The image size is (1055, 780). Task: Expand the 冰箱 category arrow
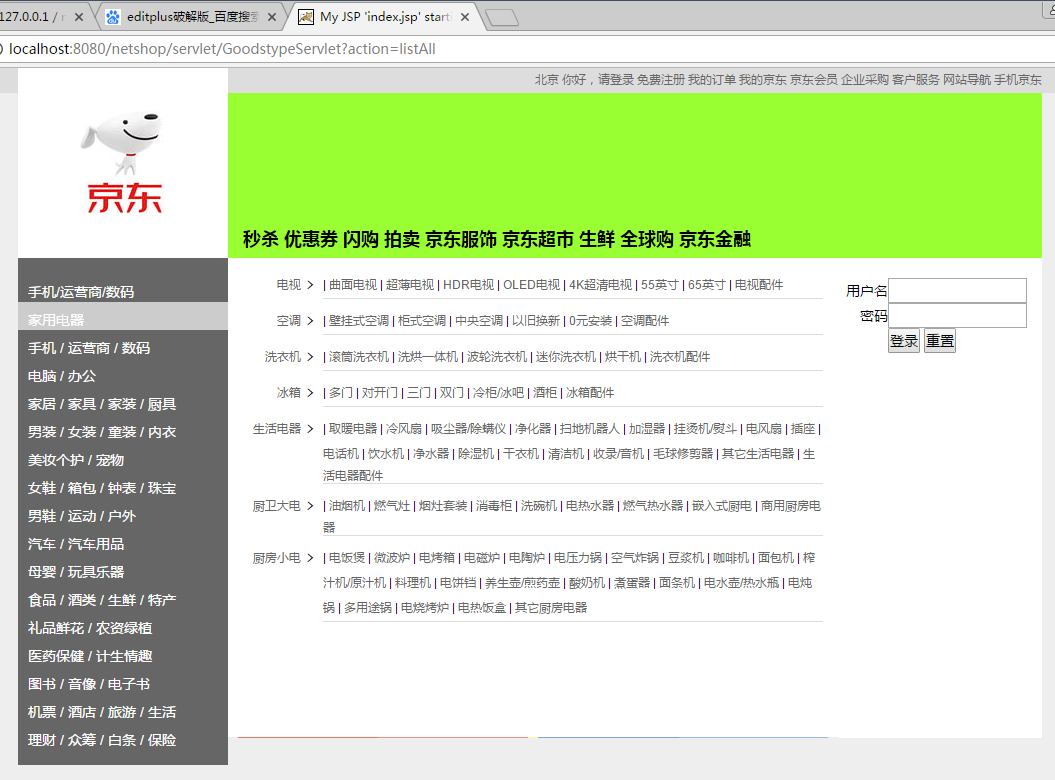click(x=310, y=393)
